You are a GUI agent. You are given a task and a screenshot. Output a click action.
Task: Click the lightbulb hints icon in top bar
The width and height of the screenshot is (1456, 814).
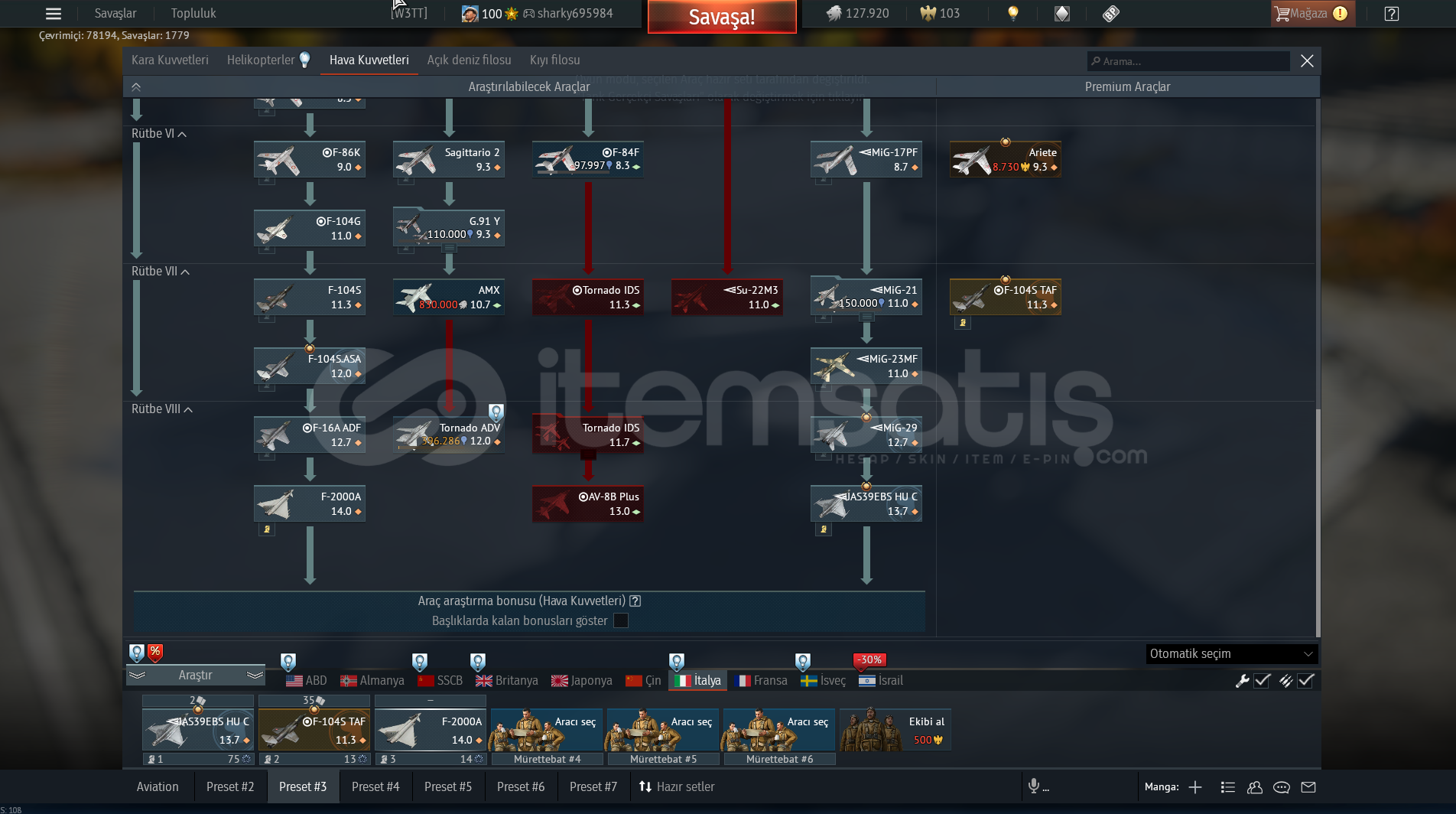(1013, 13)
